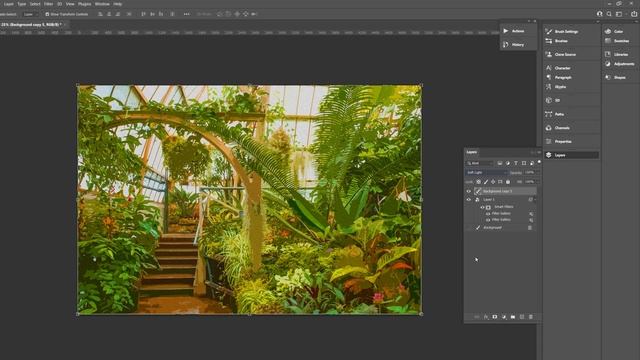Filter layers by pixel type

click(x=500, y=163)
